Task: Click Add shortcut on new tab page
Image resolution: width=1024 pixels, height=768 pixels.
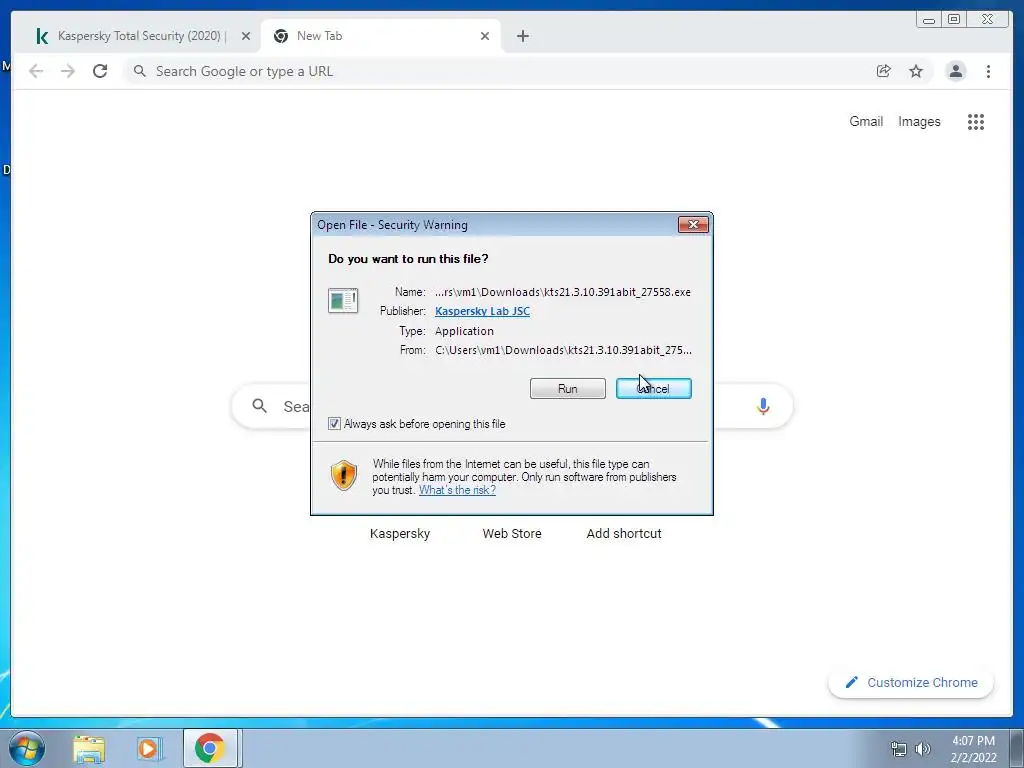Action: pos(624,534)
